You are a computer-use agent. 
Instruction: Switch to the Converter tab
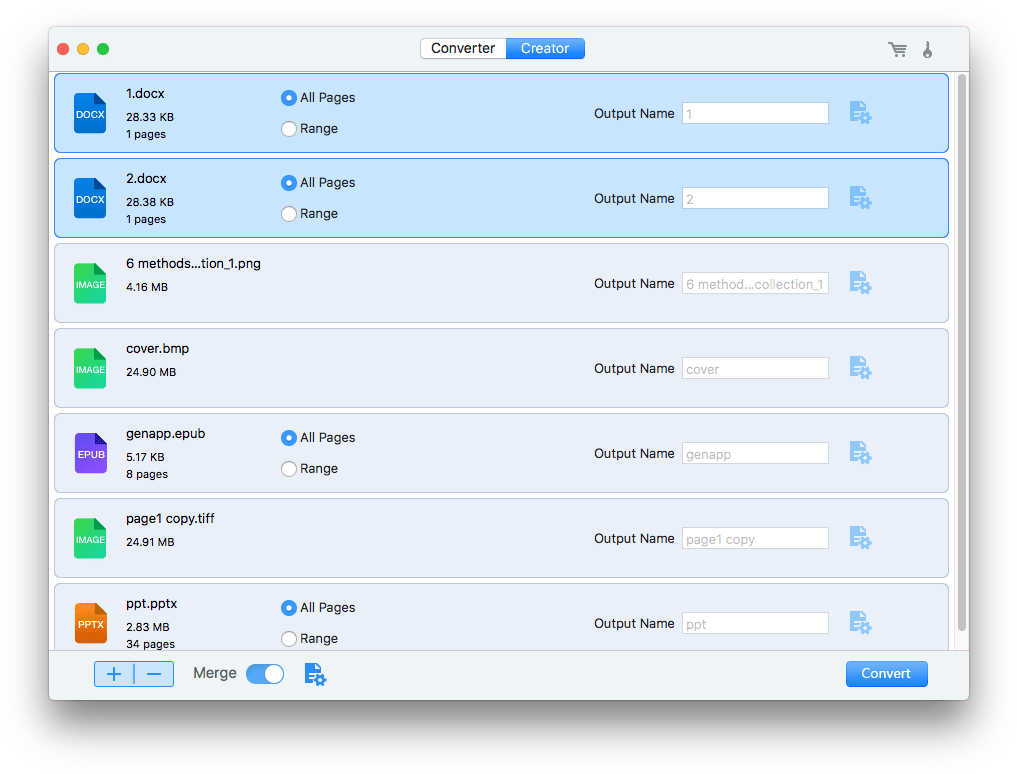tap(463, 47)
